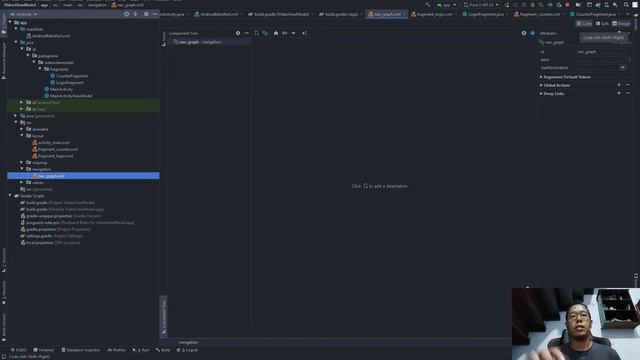Remove a Deep Link with minus icon
The image size is (640, 360).
click(x=628, y=93)
